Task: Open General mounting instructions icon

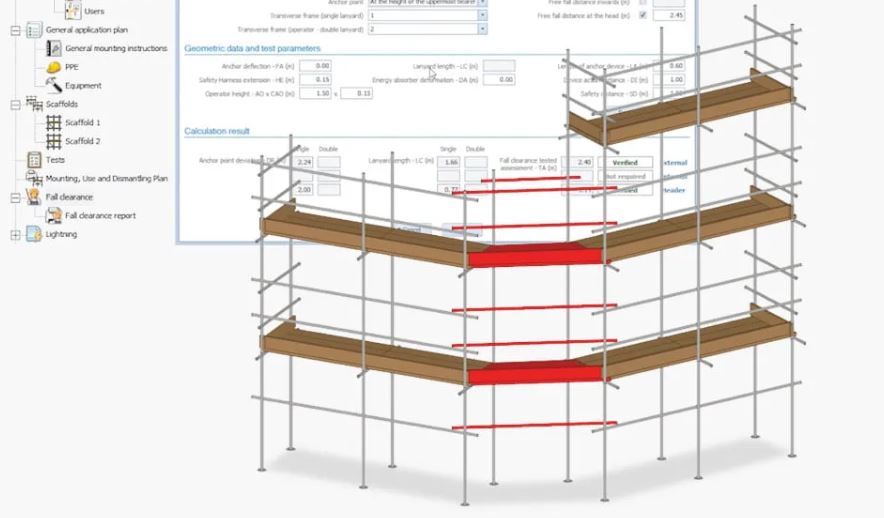Action: click(54, 48)
